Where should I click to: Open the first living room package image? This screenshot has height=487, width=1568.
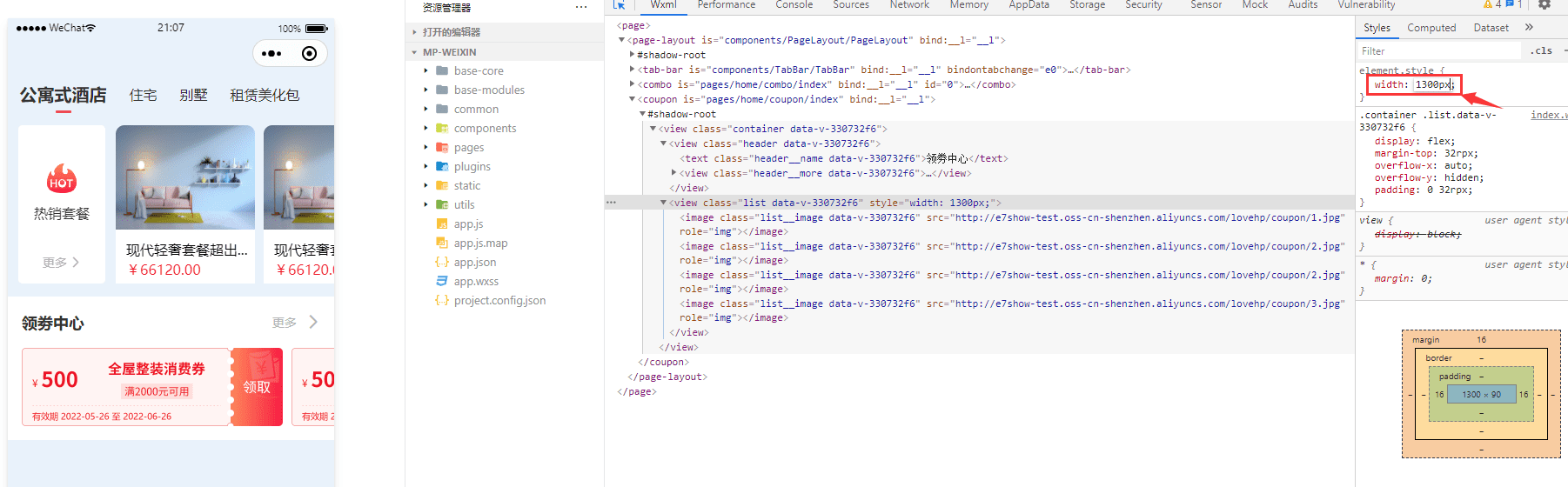(x=185, y=177)
